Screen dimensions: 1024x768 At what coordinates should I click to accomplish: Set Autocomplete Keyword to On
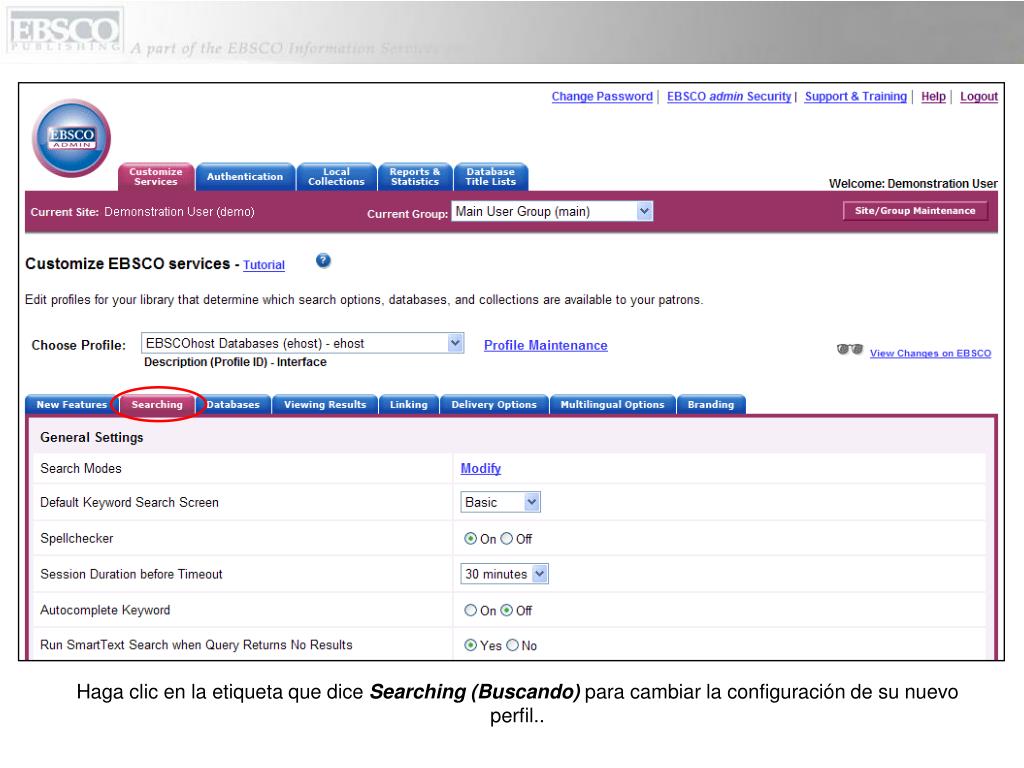point(470,610)
